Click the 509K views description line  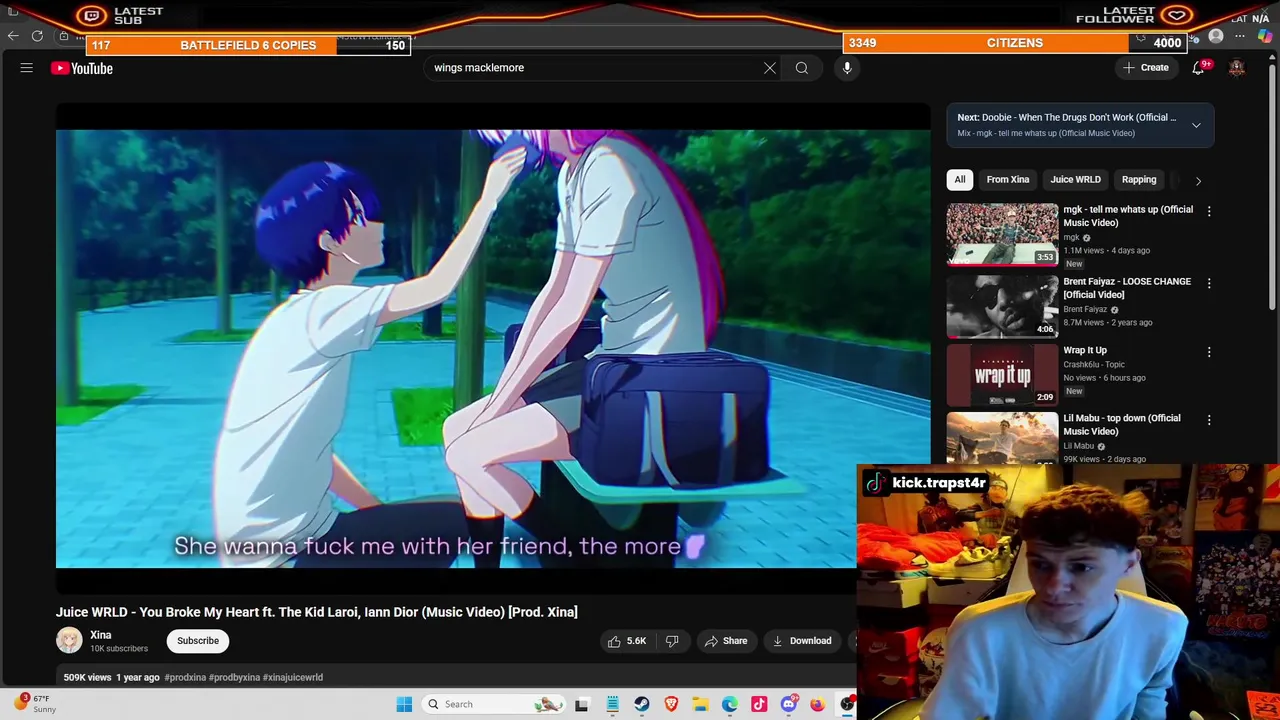tap(193, 677)
